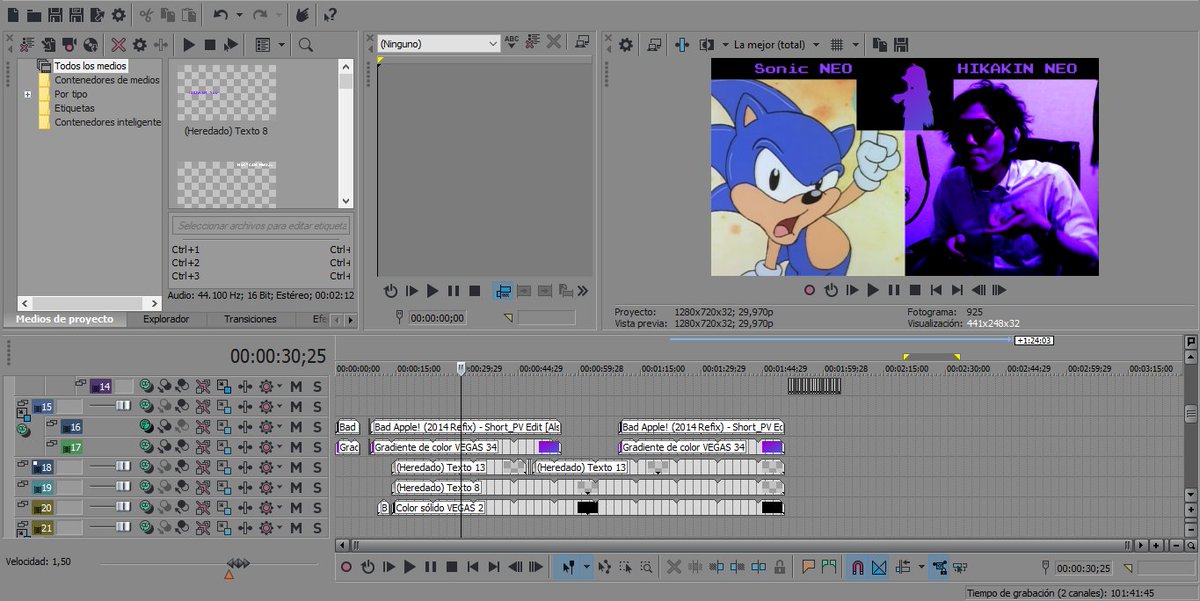1200x601 pixels.
Task: Click the red record button in timeline transport
Action: coord(346,567)
